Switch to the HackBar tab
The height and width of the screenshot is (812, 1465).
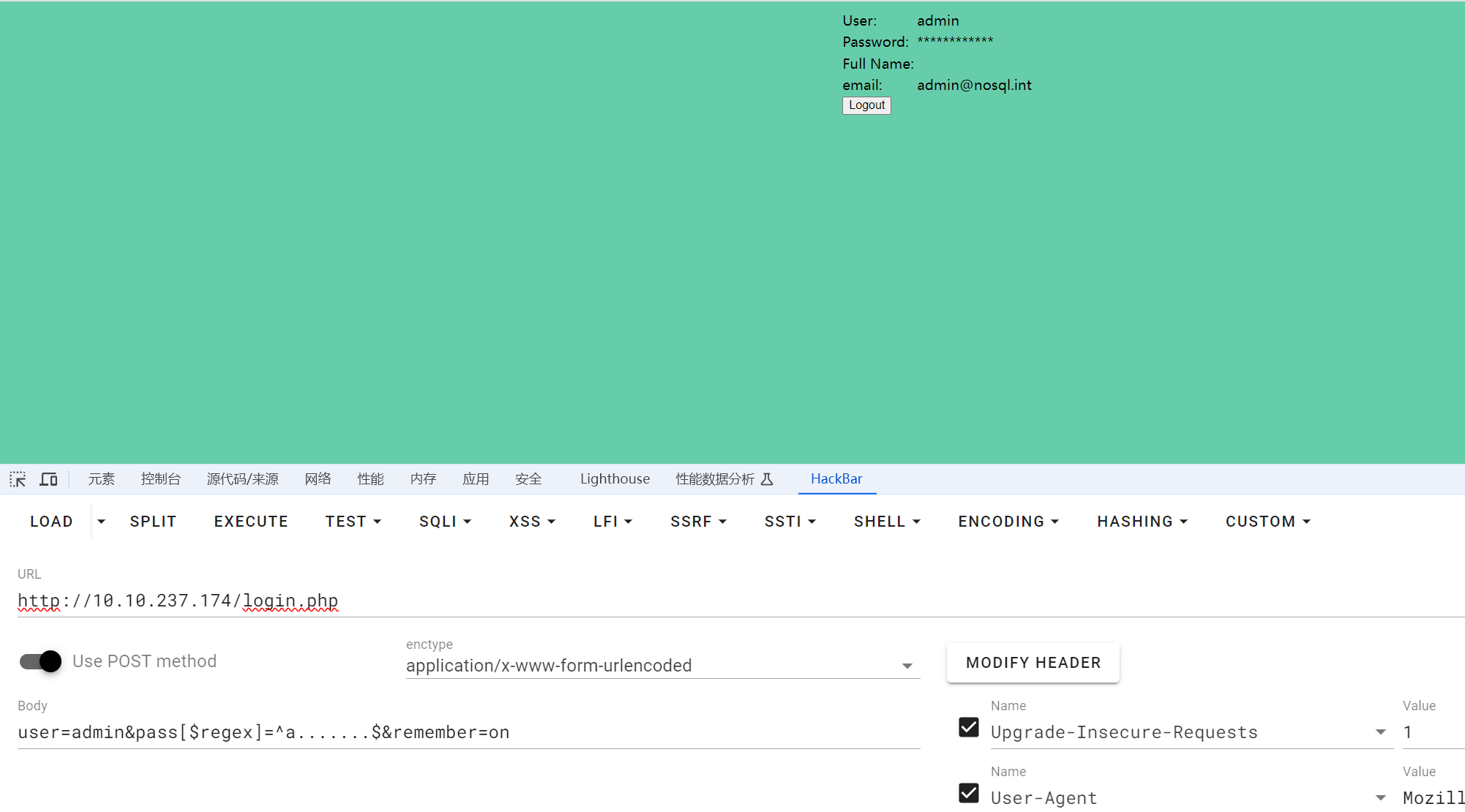(836, 479)
